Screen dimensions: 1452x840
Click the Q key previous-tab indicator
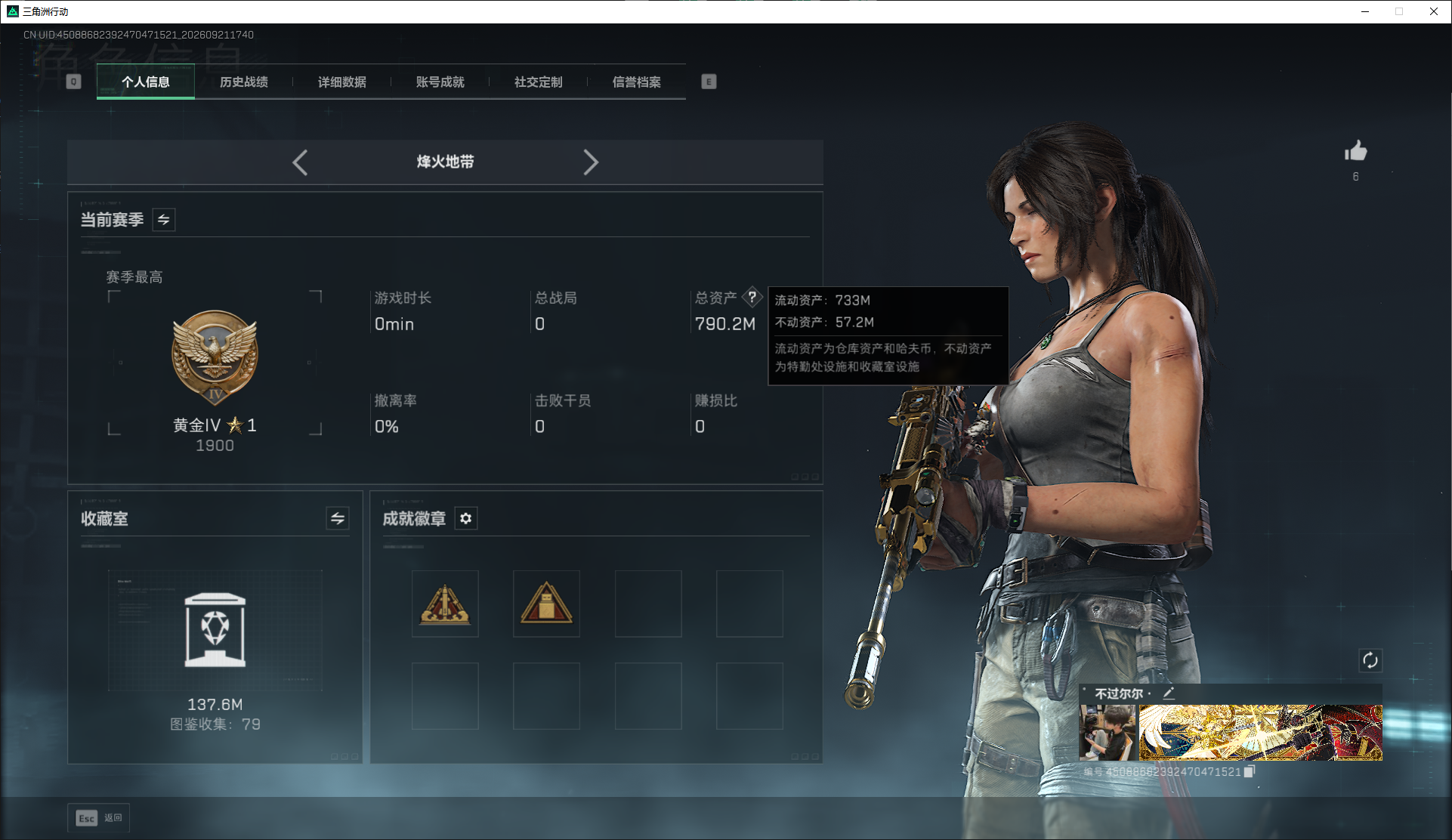(73, 82)
